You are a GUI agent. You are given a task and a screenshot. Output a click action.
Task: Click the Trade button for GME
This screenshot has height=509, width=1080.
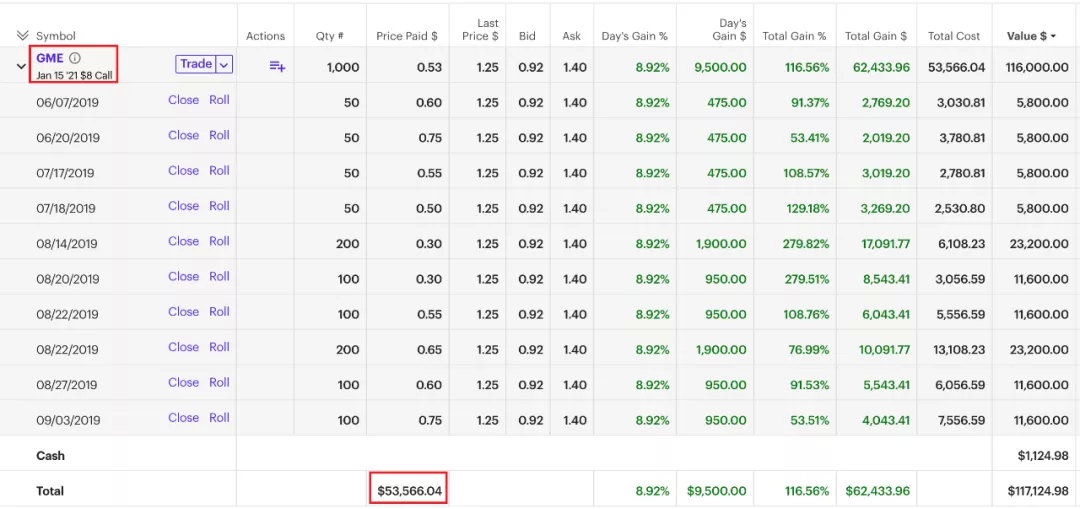click(x=195, y=64)
